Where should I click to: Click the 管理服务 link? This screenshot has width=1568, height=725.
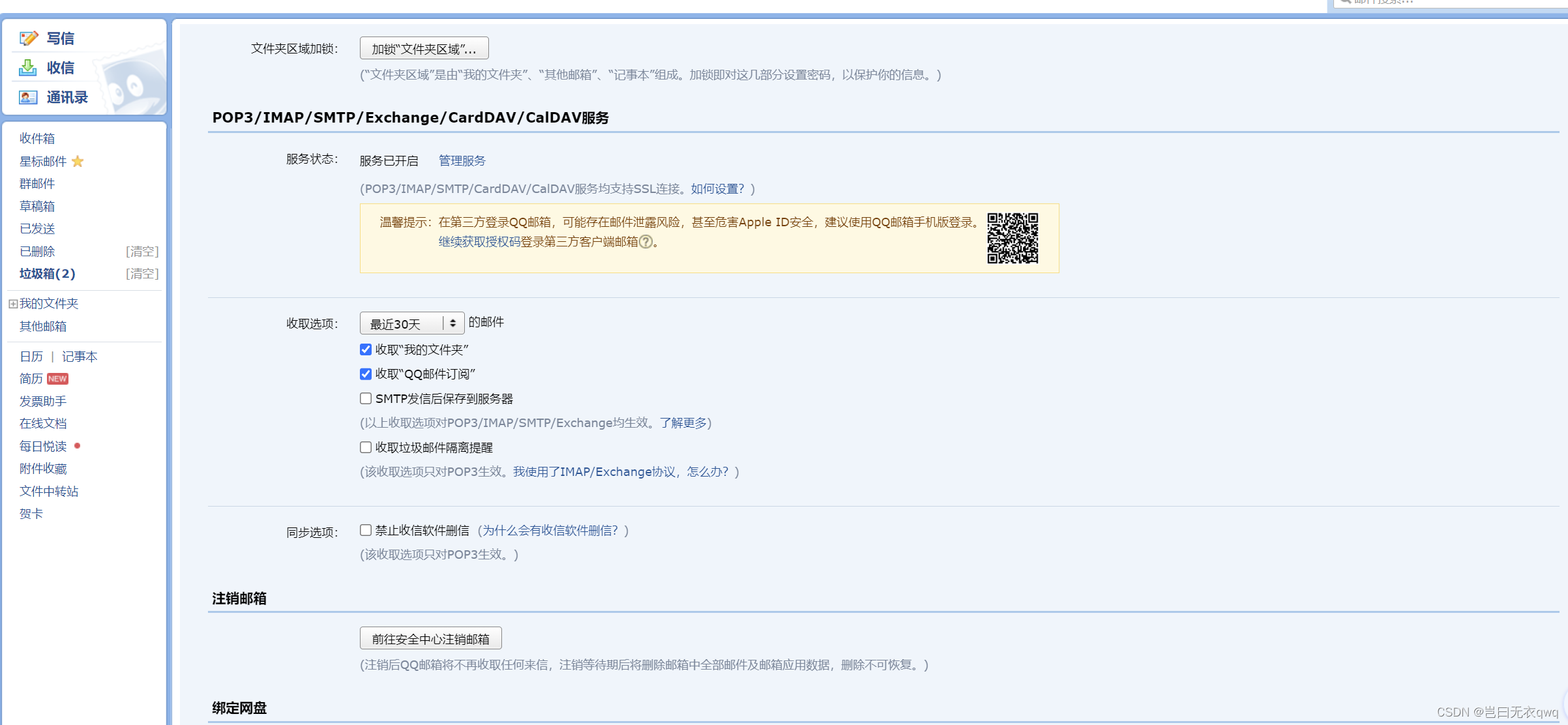tap(462, 160)
